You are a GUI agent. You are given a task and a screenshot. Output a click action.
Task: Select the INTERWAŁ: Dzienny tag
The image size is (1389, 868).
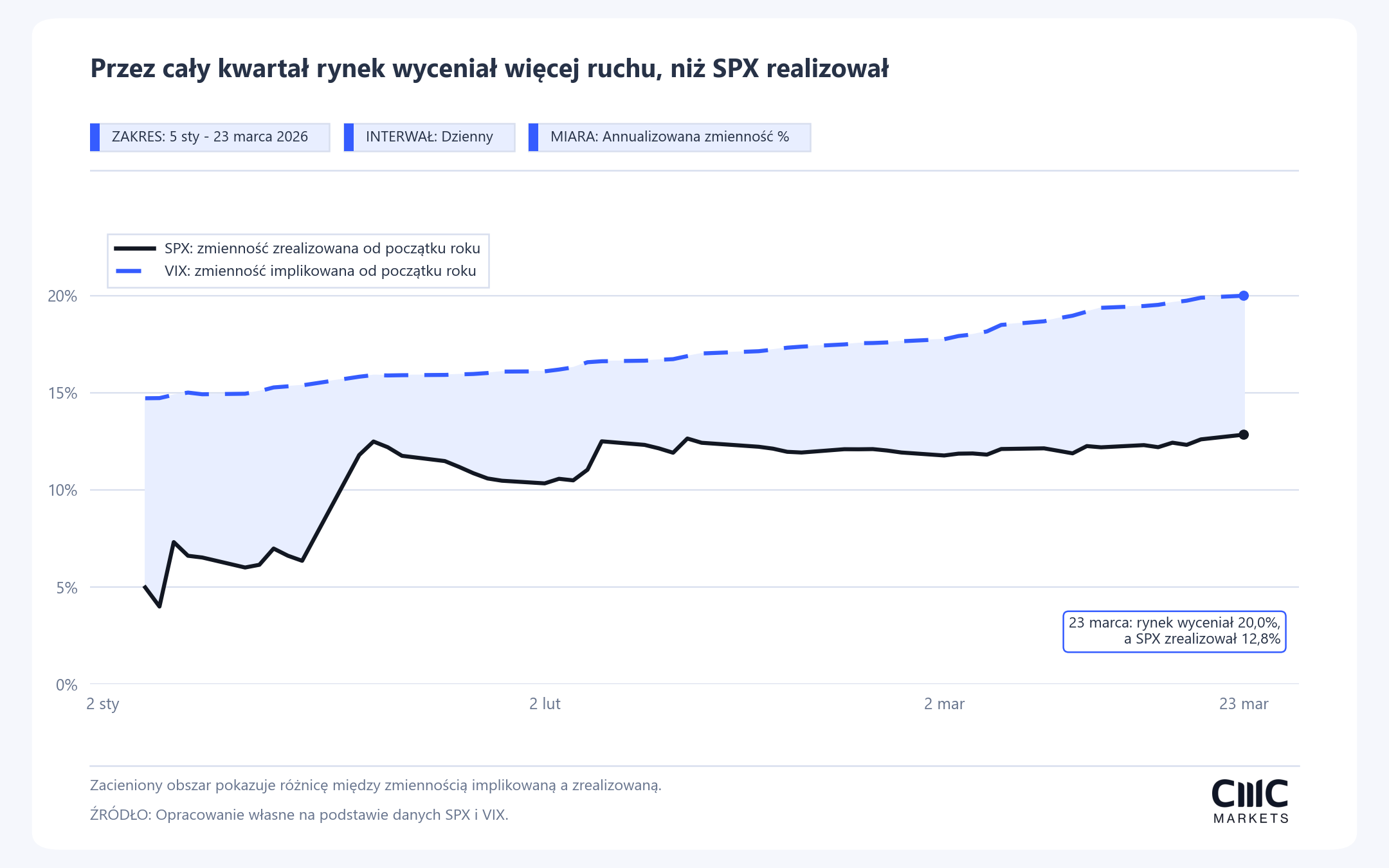click(430, 138)
